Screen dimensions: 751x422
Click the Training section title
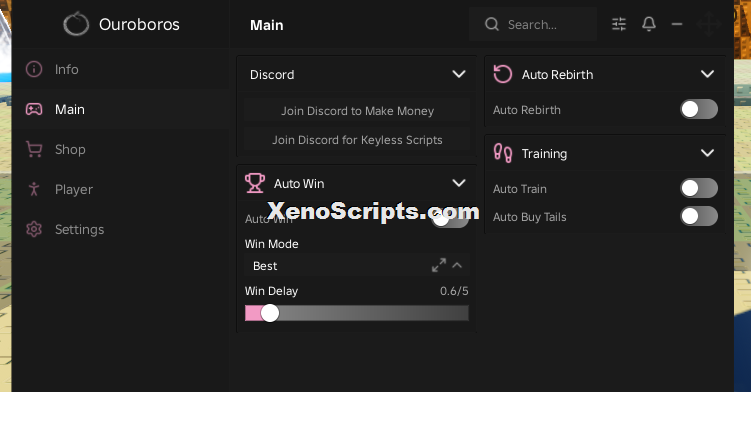pyautogui.click(x=544, y=154)
